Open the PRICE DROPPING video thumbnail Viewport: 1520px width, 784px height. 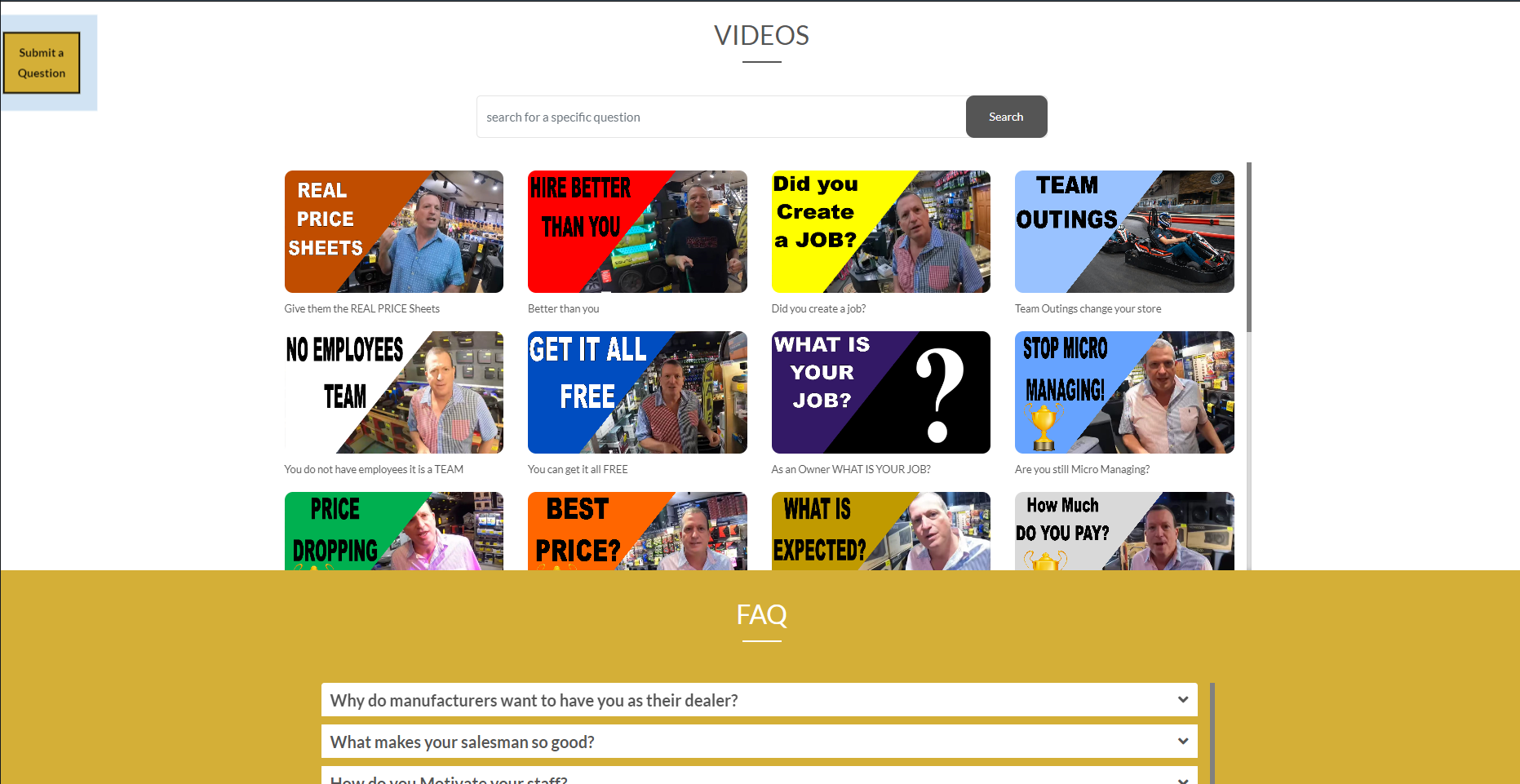(393, 531)
